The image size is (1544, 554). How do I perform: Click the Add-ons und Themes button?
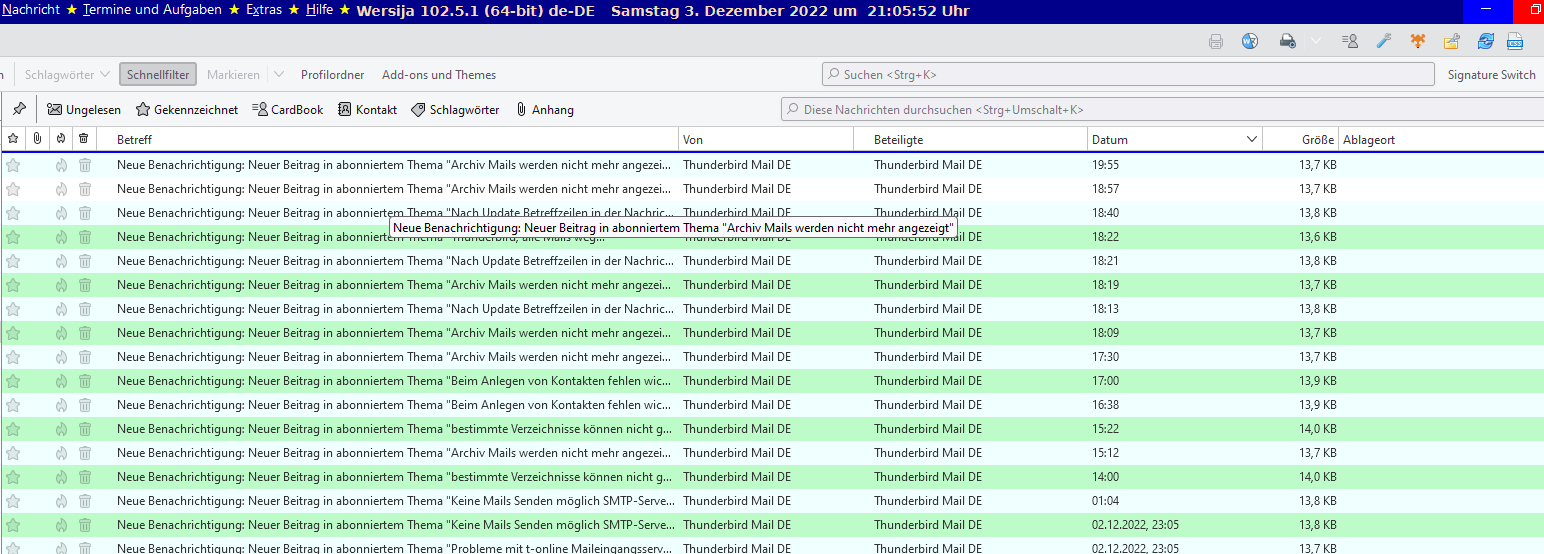[439, 75]
